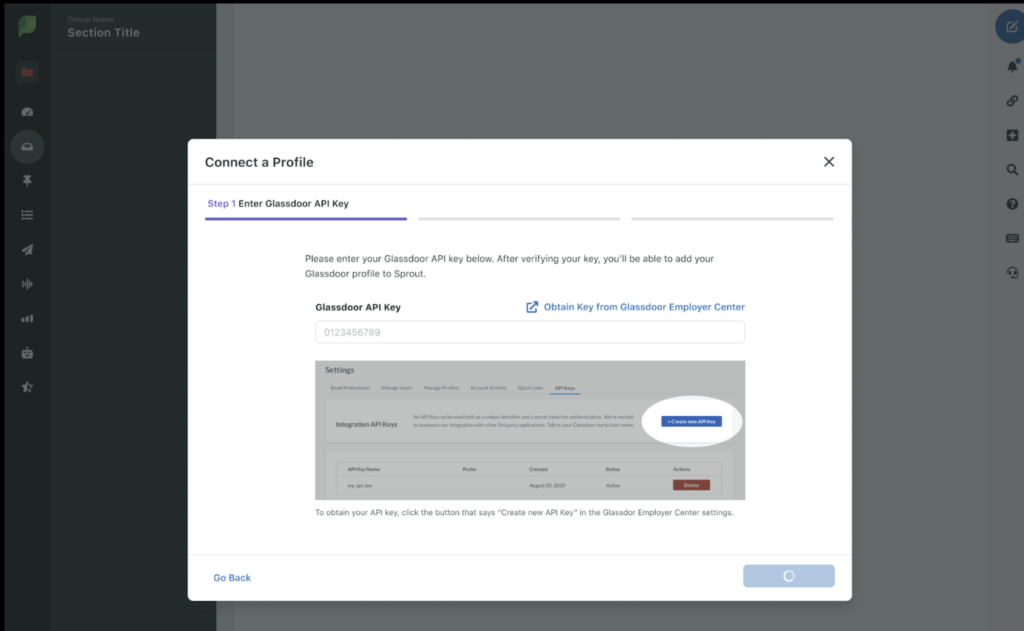Open the list icon in sidebar
1024x631 pixels.
pos(27,215)
